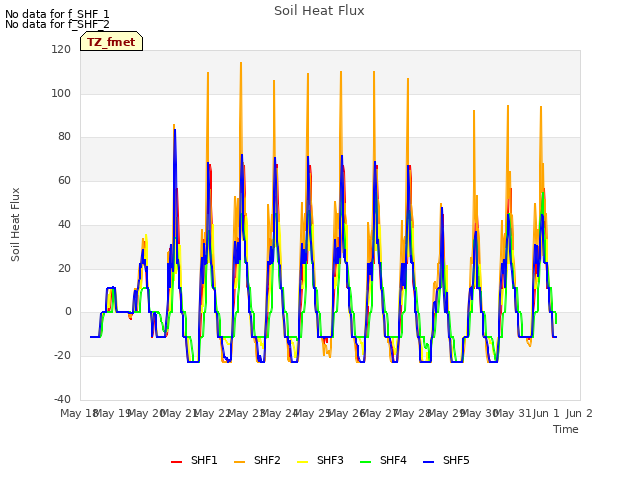Click the 40 y-axis tick label
The height and width of the screenshot is (480, 640).
[64, 224]
